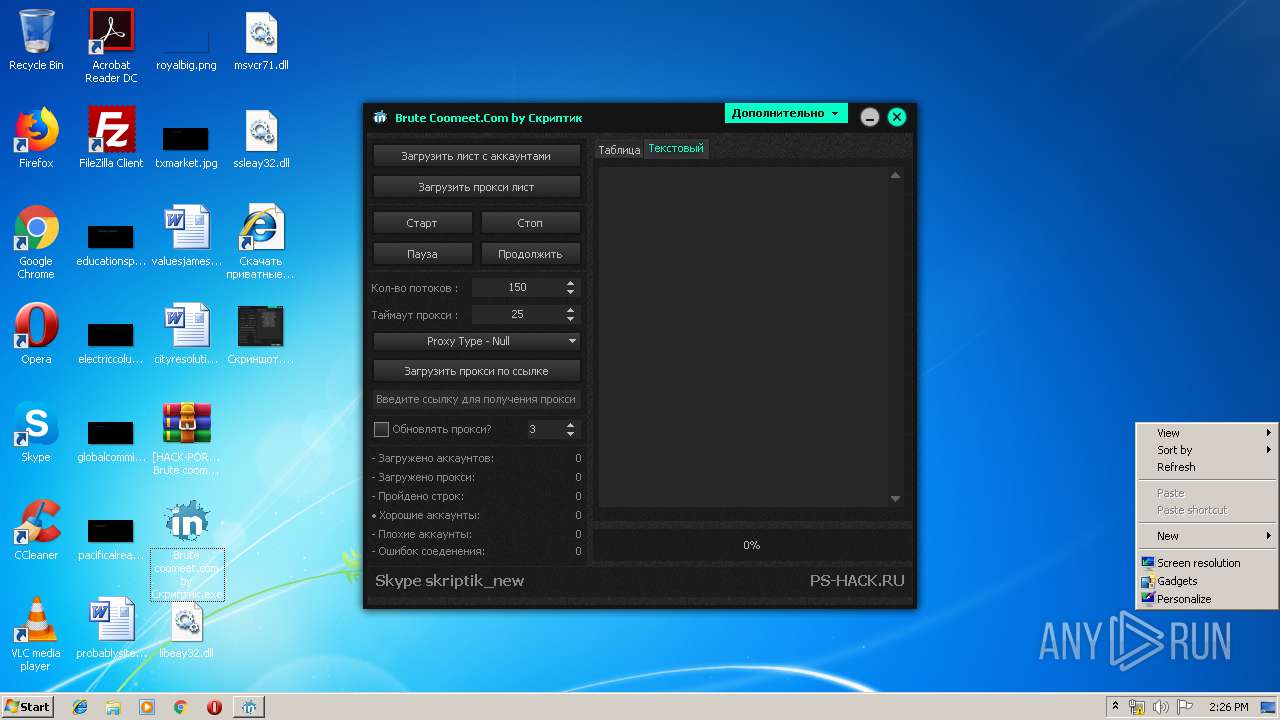
Task: Click the Кол-во потоков 150 field
Action: [x=517, y=287]
